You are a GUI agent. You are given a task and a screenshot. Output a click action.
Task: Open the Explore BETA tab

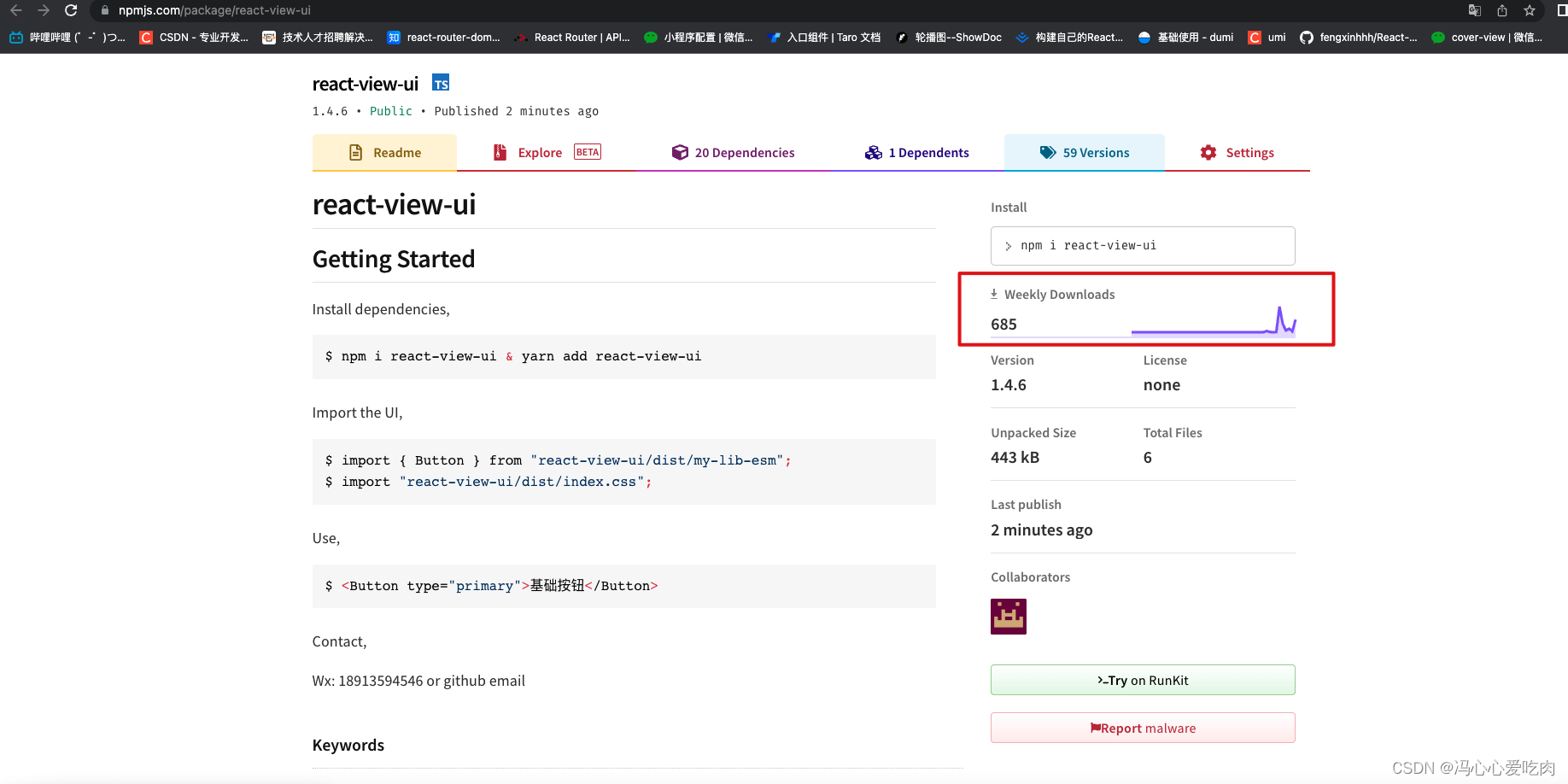point(547,153)
